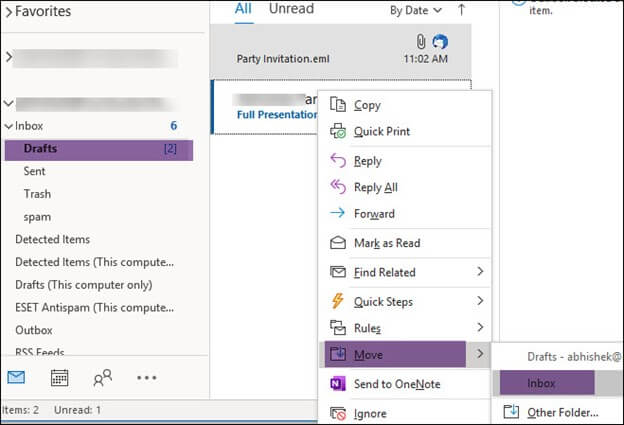This screenshot has width=624, height=425.
Task: Open the Drafts folder
Action: [x=99, y=149]
